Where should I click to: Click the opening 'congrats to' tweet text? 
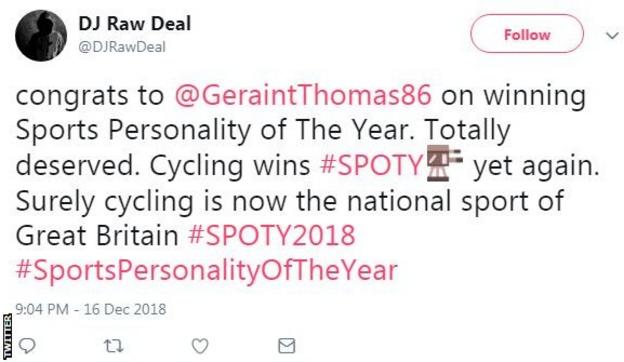(x=90, y=96)
